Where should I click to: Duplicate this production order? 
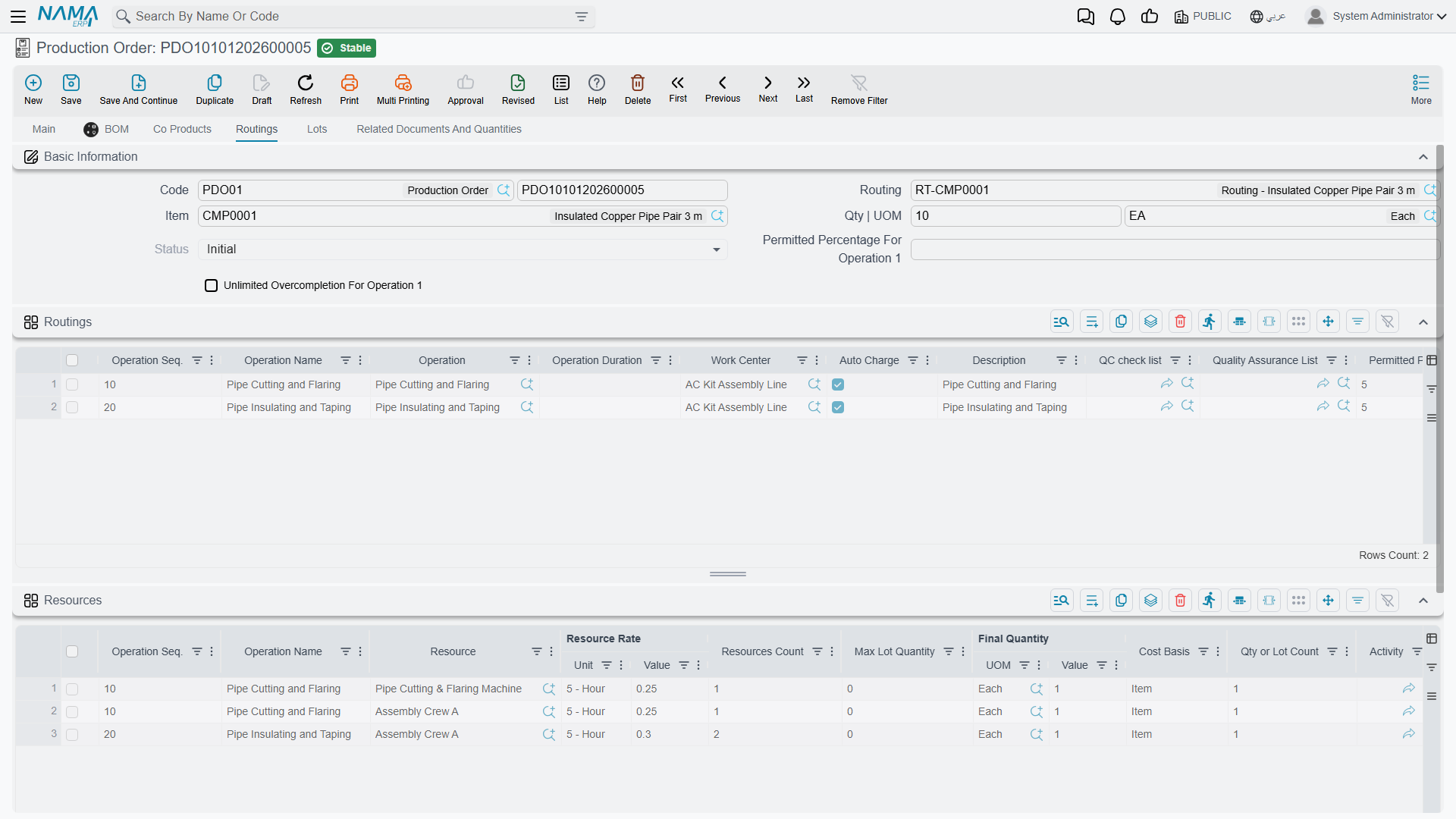pos(215,89)
